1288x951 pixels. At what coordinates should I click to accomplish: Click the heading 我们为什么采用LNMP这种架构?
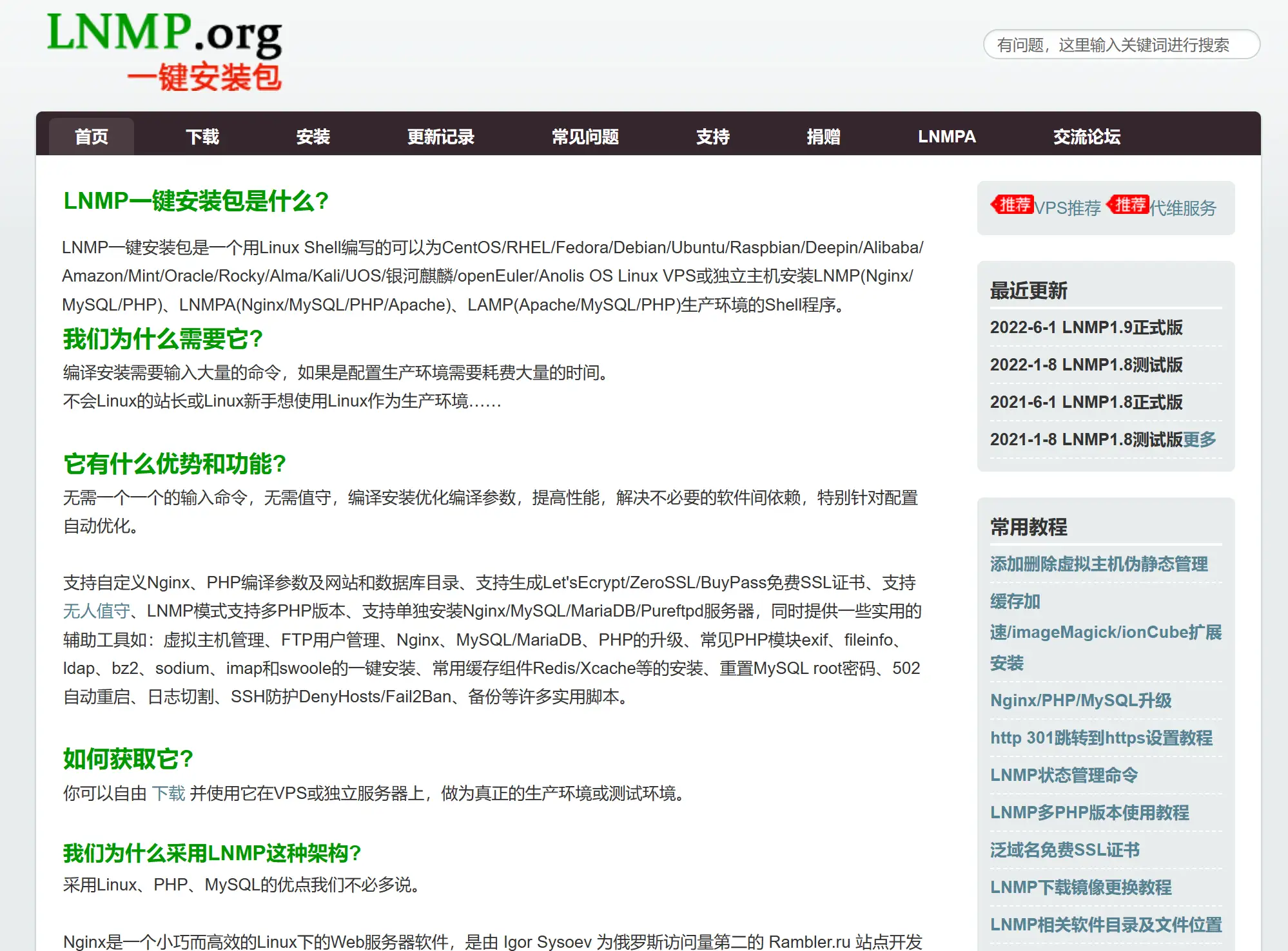pyautogui.click(x=212, y=853)
